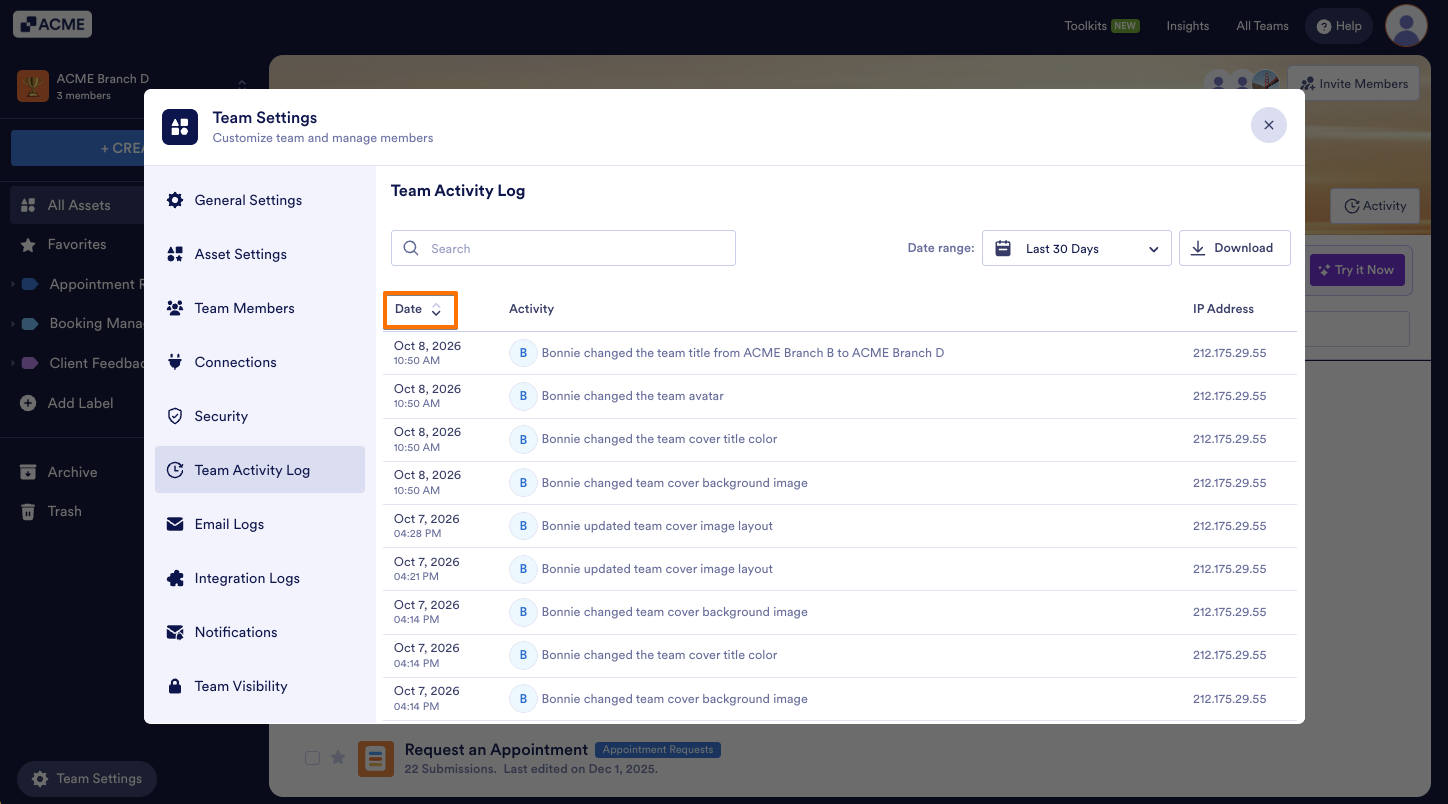
Task: Click the Notifications envelope icon
Action: pyautogui.click(x=175, y=632)
